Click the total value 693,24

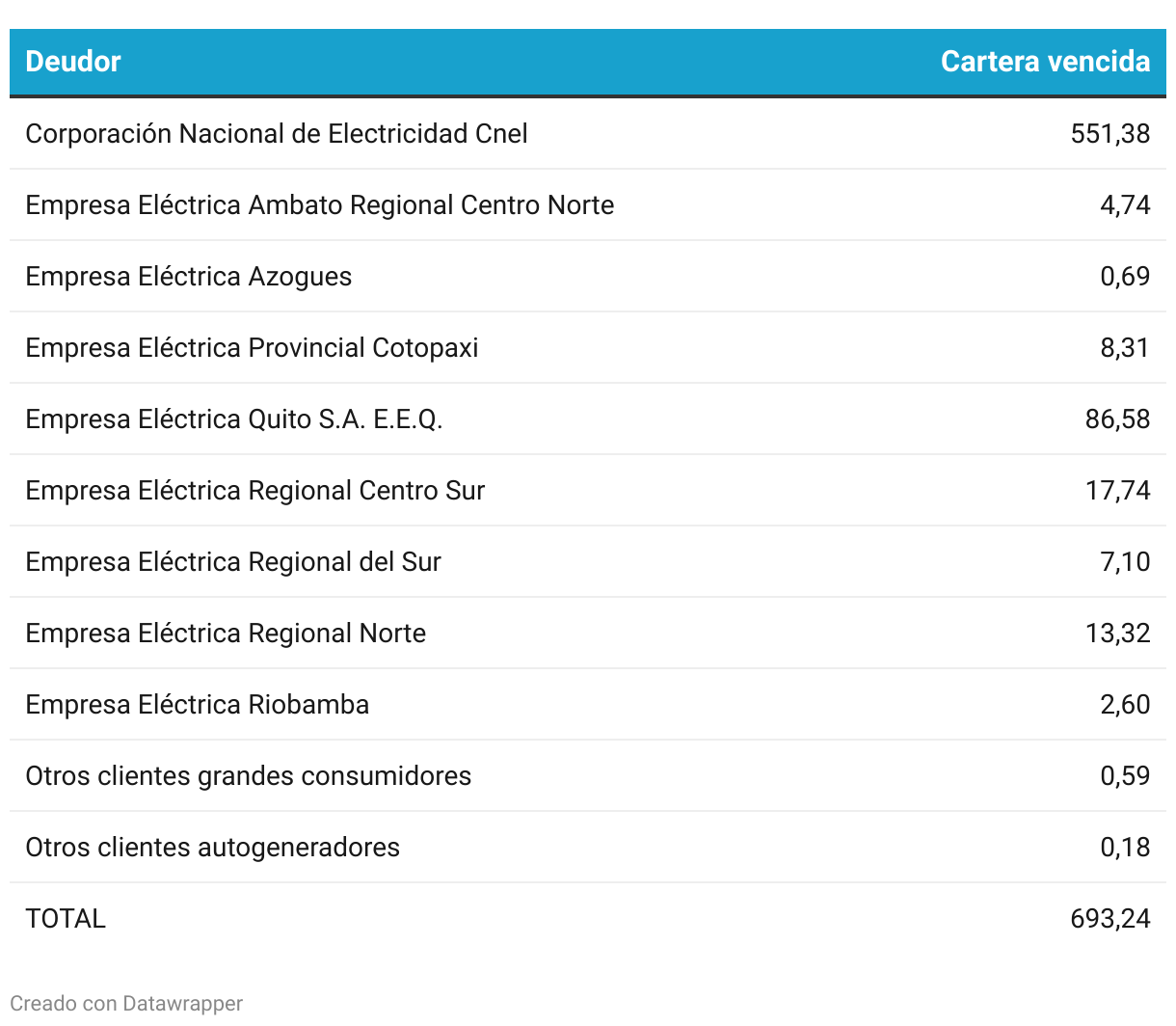[1109, 919]
